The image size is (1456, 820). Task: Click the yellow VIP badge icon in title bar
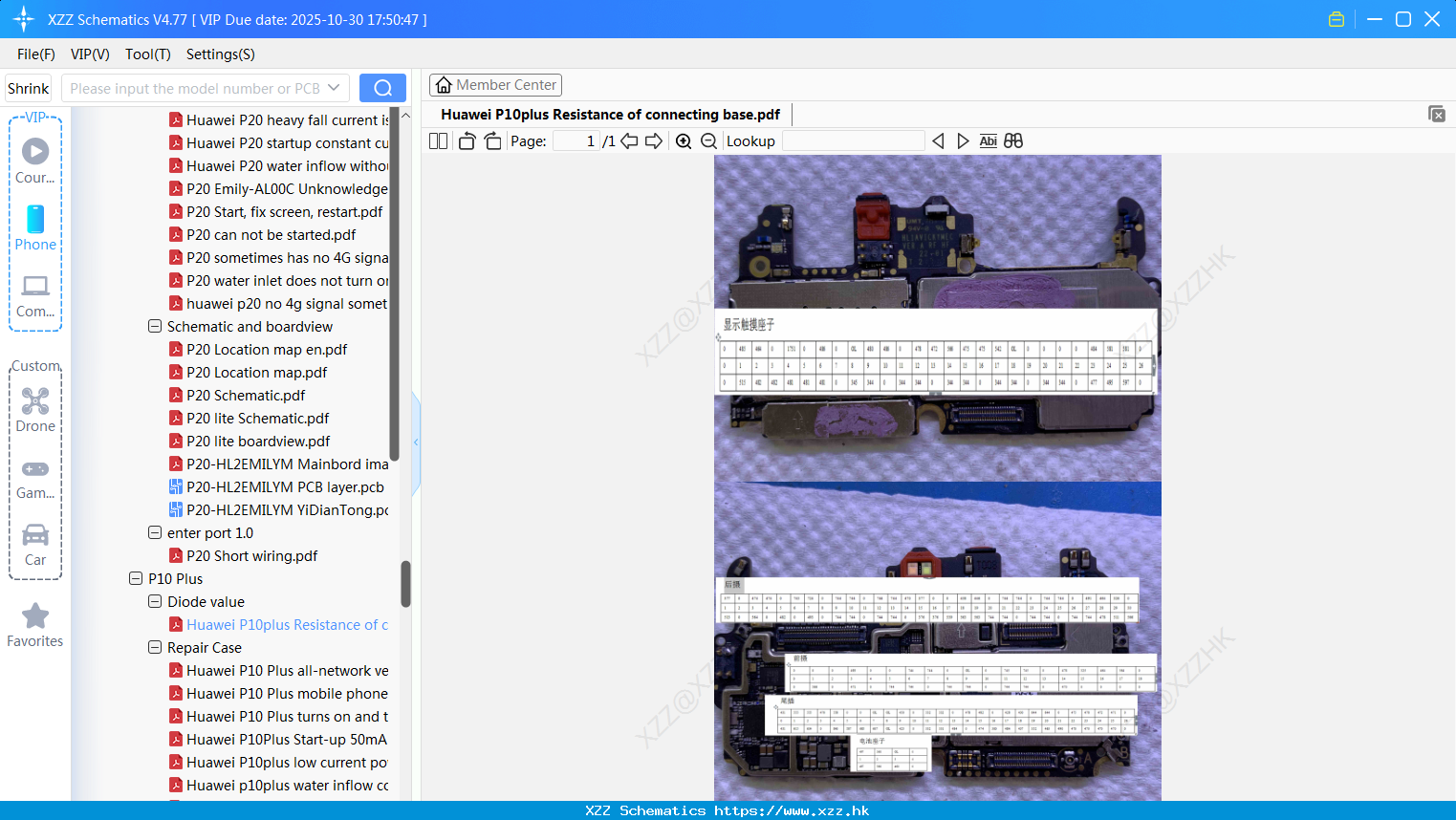[1336, 19]
